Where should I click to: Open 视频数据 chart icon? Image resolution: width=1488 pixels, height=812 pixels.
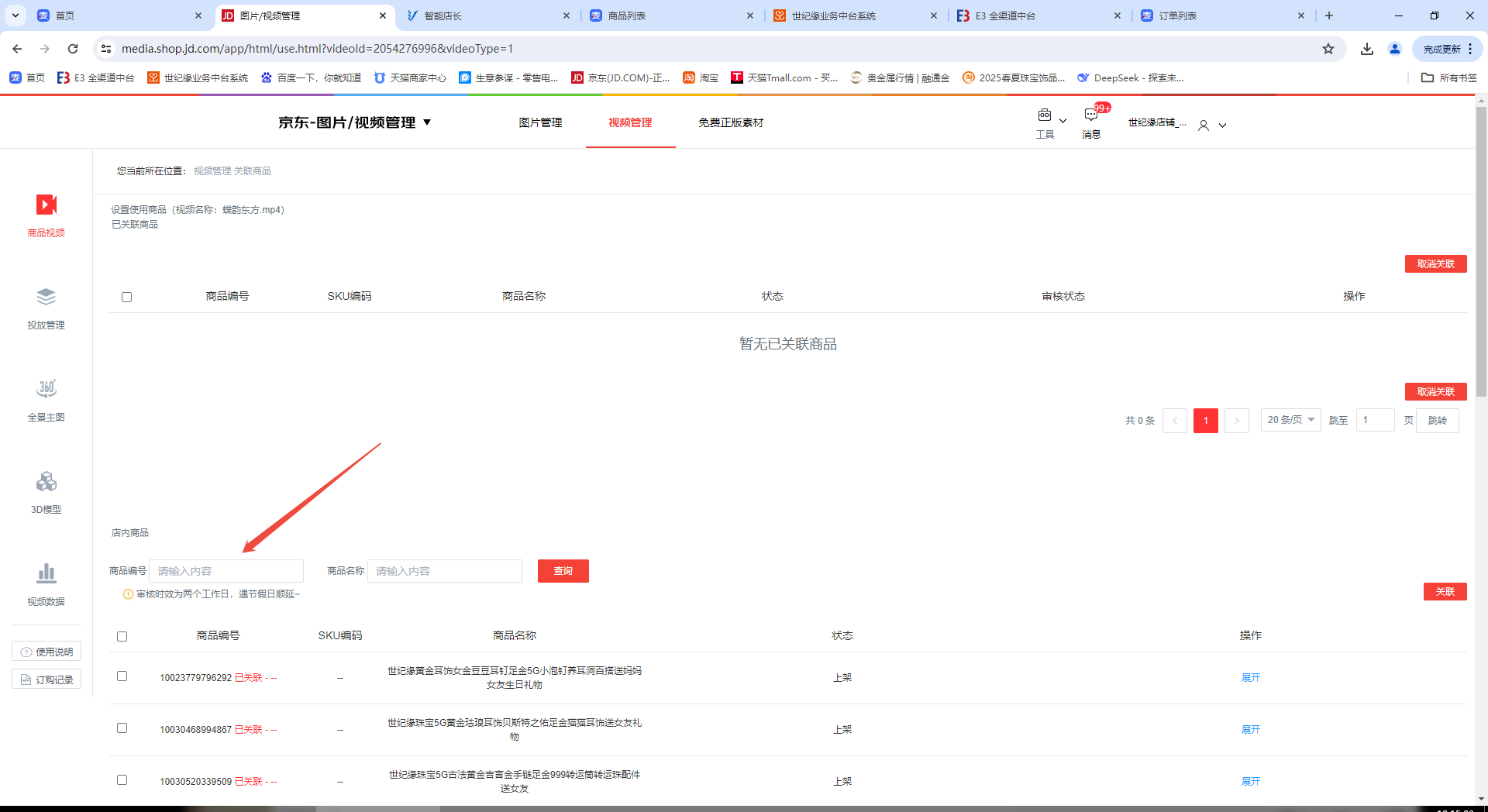[46, 574]
